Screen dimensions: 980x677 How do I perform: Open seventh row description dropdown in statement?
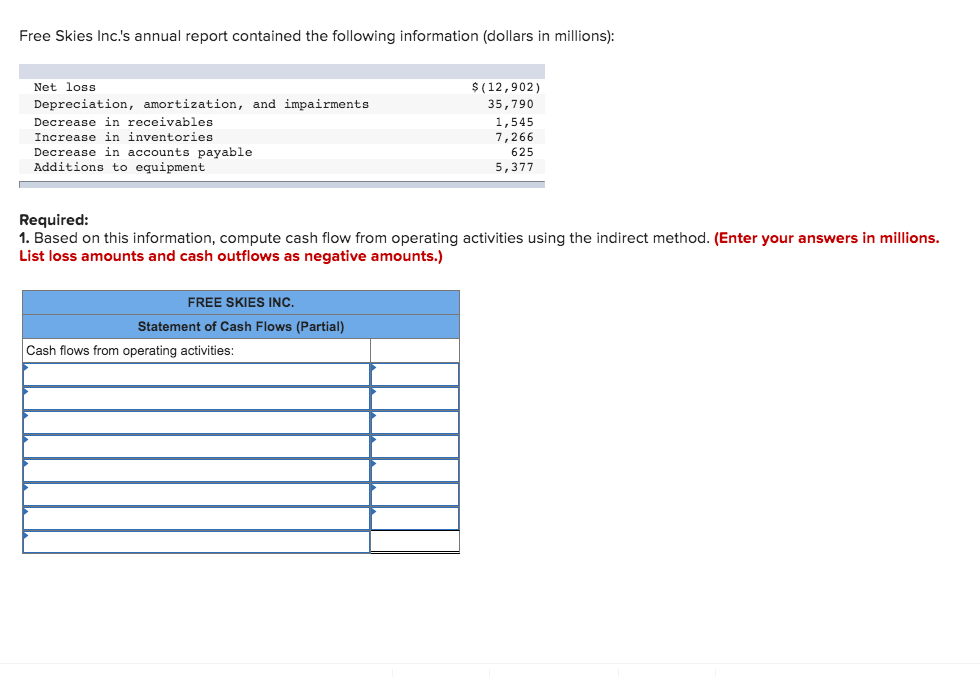point(196,518)
